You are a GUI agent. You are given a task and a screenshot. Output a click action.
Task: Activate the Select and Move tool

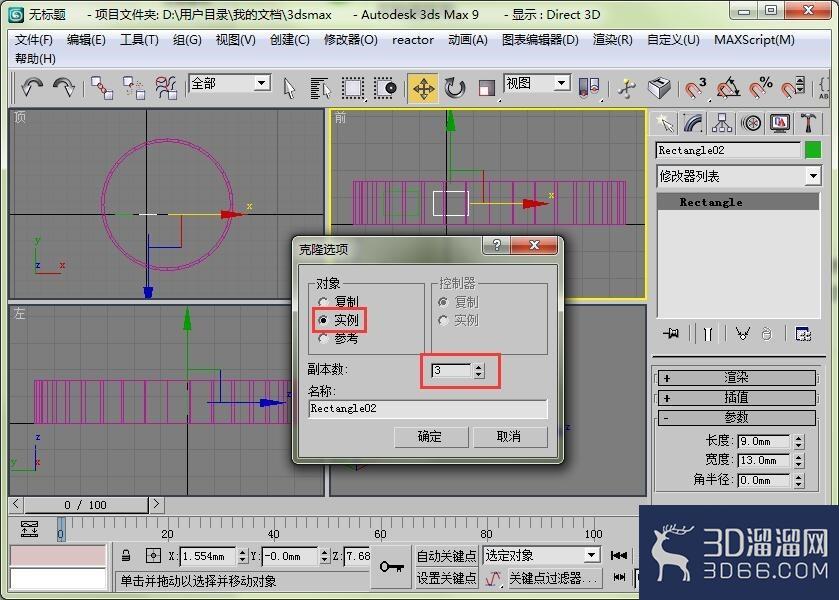tap(423, 88)
